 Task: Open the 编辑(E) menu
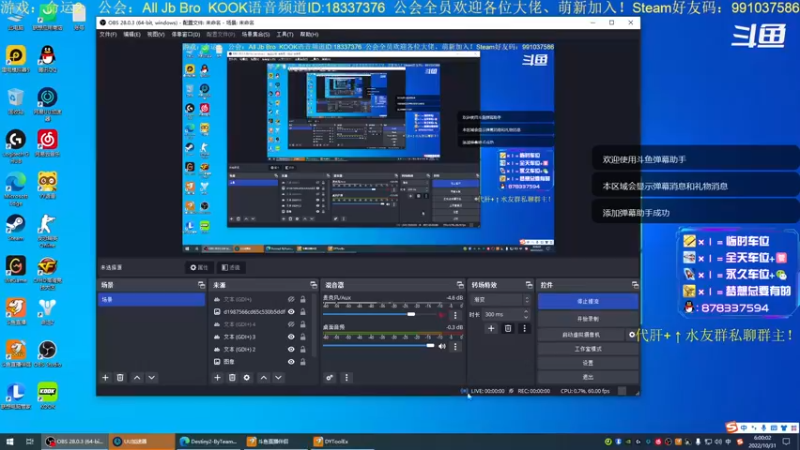tap(132, 34)
